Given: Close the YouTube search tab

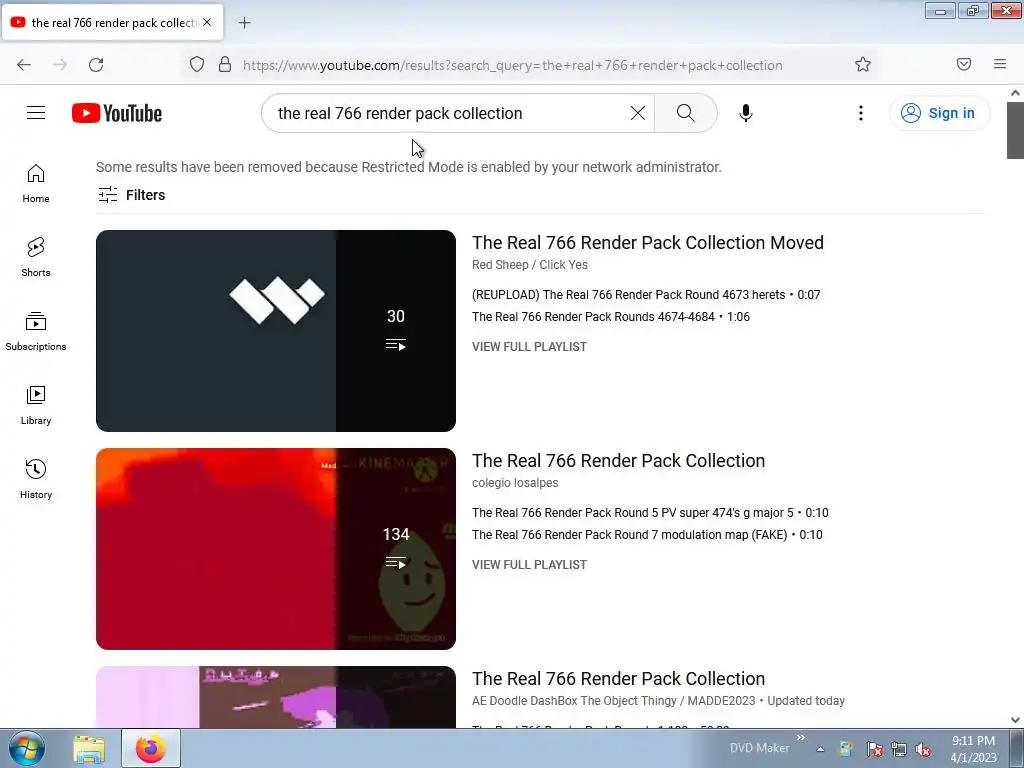Looking at the screenshot, I should click(x=207, y=22).
